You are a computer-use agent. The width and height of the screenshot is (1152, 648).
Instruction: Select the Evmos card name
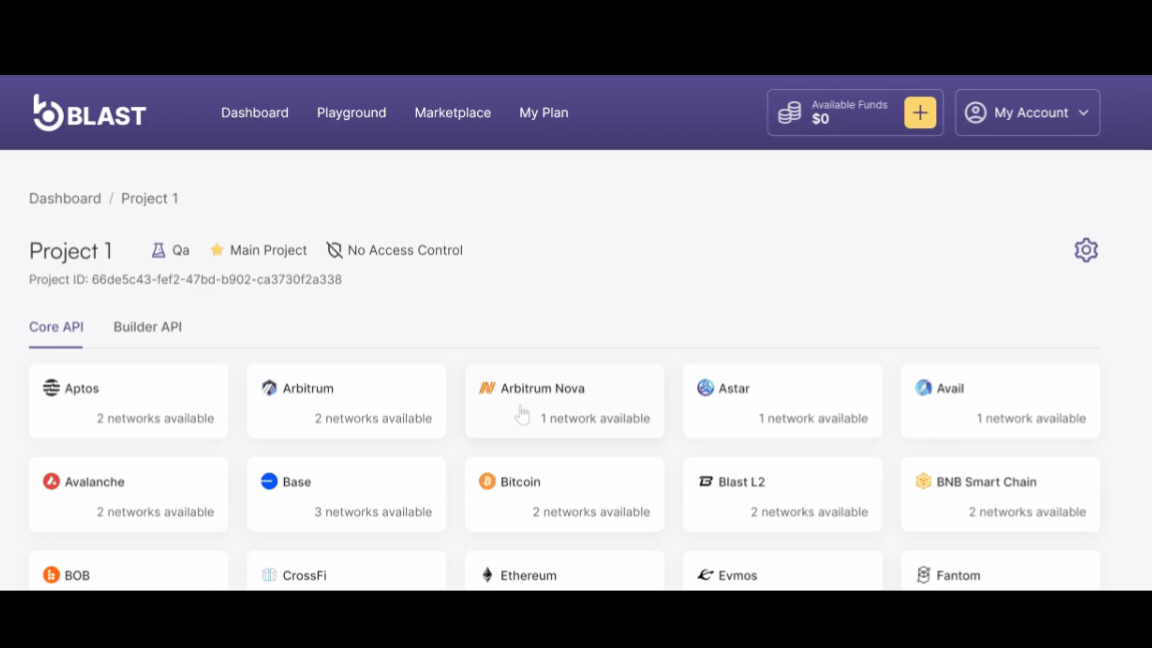click(x=738, y=575)
